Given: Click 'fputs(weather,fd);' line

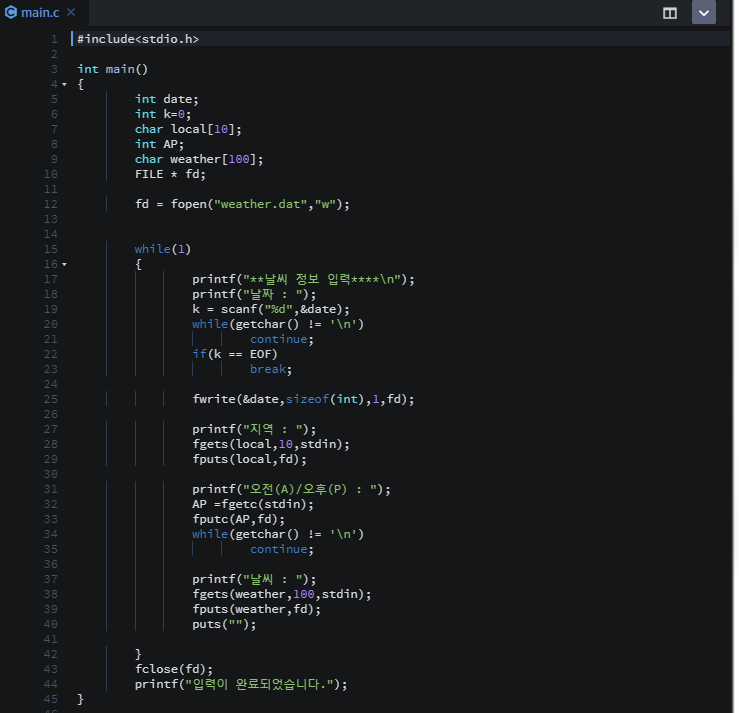Looking at the screenshot, I should click(x=256, y=609).
